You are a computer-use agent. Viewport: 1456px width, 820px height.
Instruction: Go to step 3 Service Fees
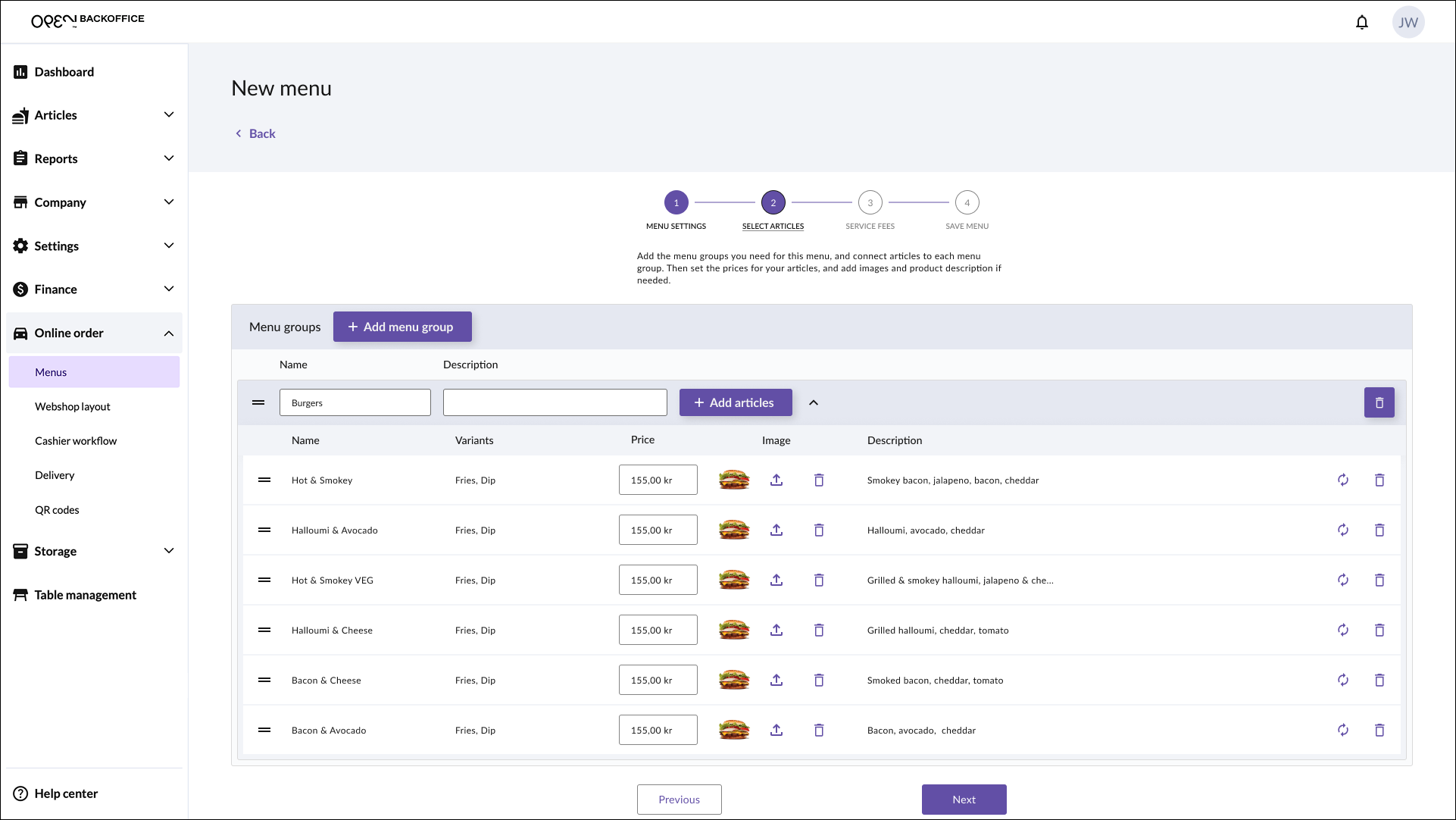tap(870, 202)
